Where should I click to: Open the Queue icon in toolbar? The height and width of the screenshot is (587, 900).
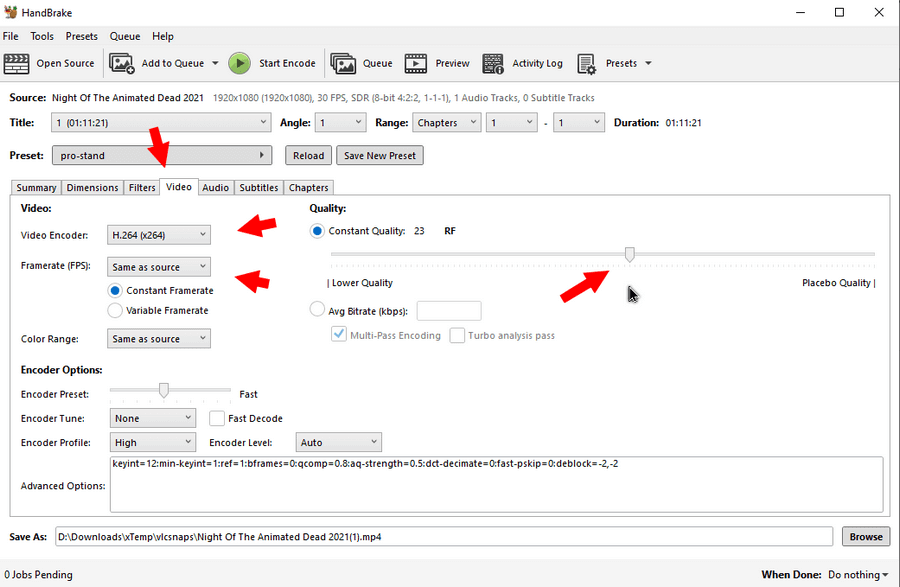pyautogui.click(x=343, y=64)
